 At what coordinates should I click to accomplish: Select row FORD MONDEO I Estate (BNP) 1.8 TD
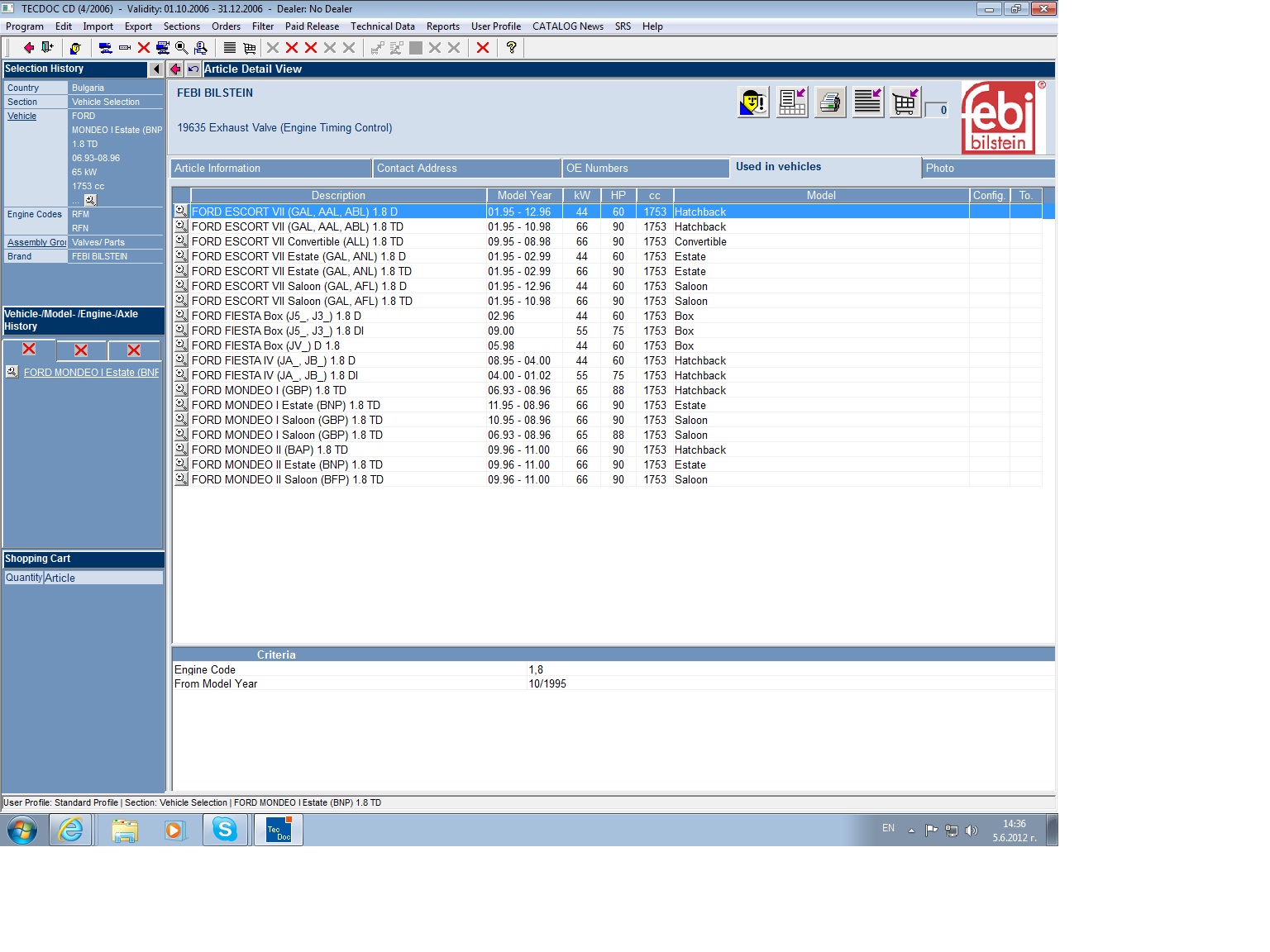tap(608, 406)
